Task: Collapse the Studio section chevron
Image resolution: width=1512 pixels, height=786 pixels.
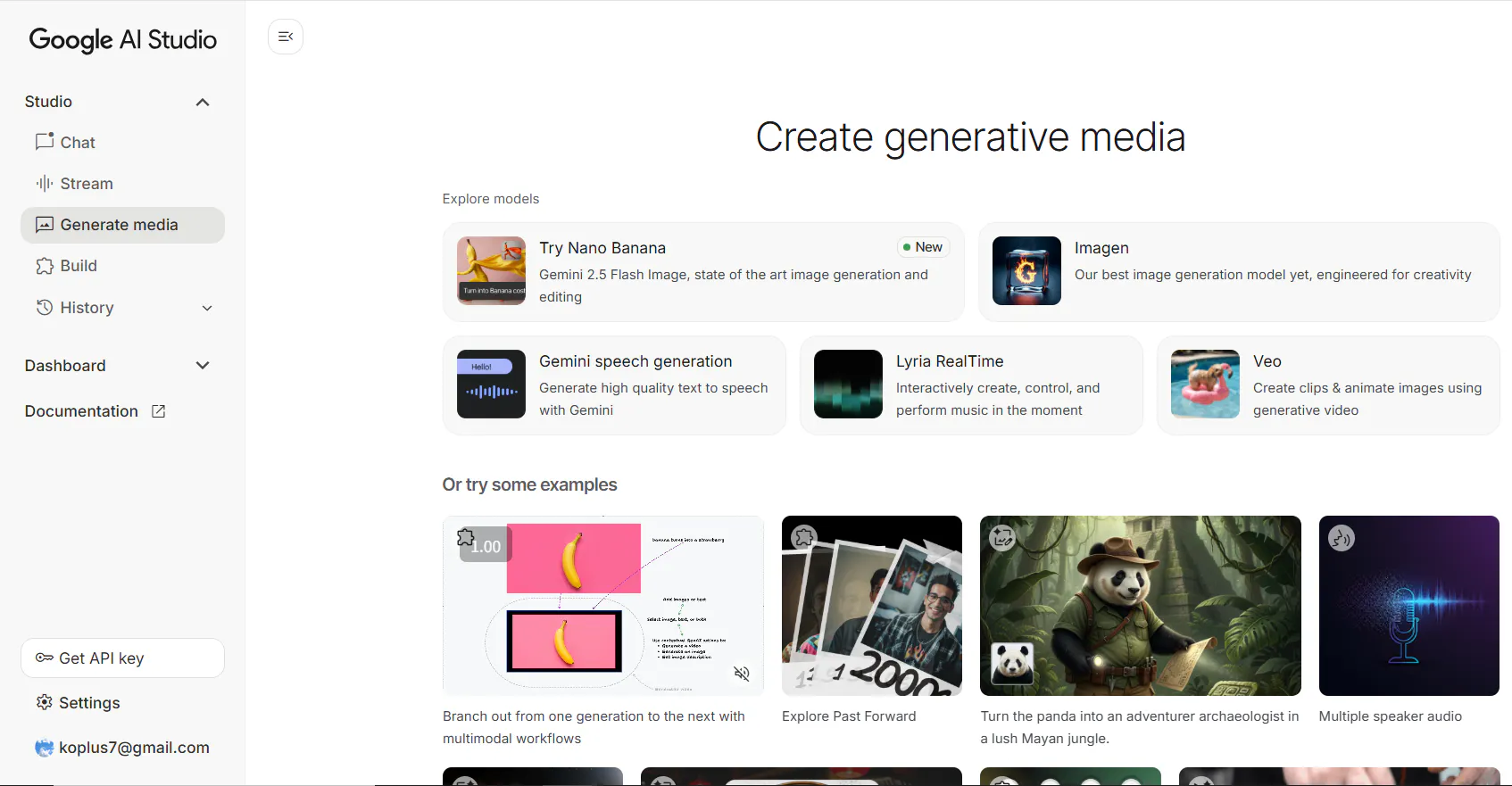Action: 203,102
